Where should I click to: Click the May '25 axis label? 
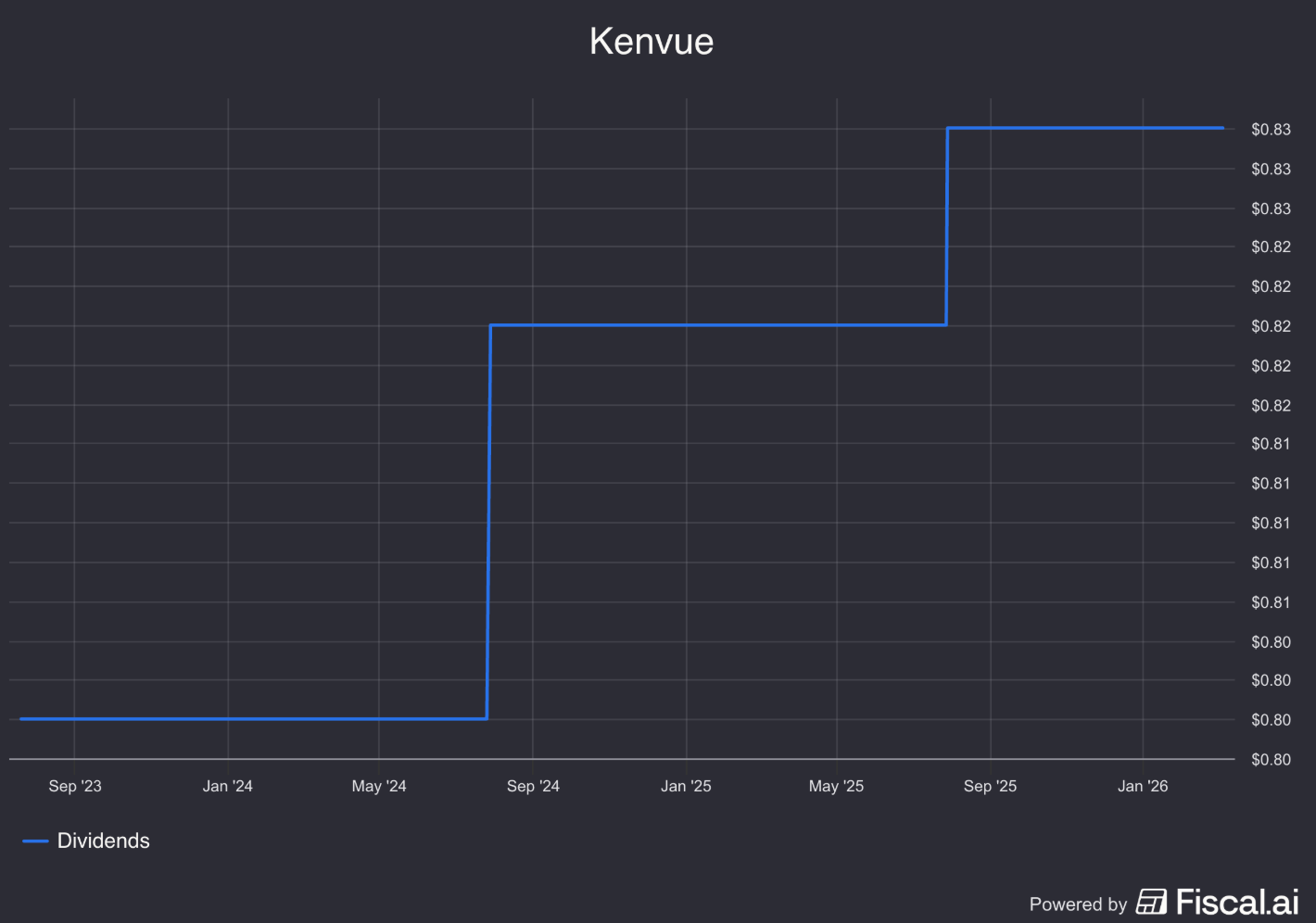[836, 786]
